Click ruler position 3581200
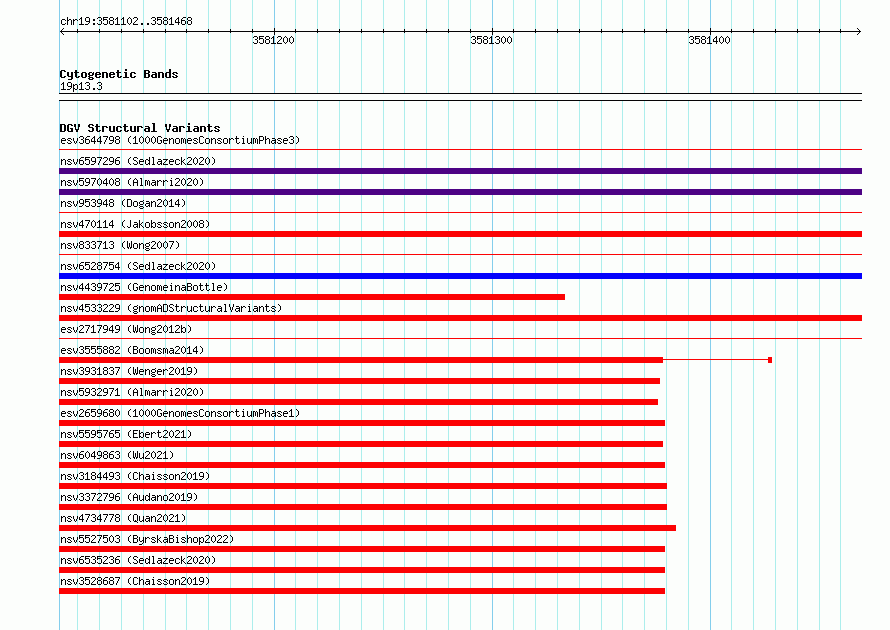890x630 pixels. [x=274, y=40]
